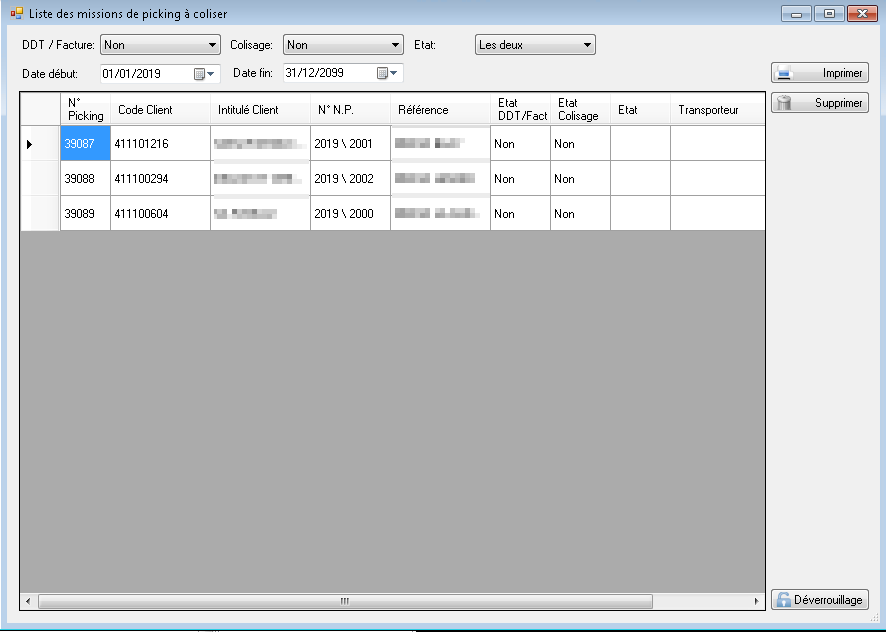Sort by the Etat Colisage column header
This screenshot has height=632, width=886.
click(580, 109)
